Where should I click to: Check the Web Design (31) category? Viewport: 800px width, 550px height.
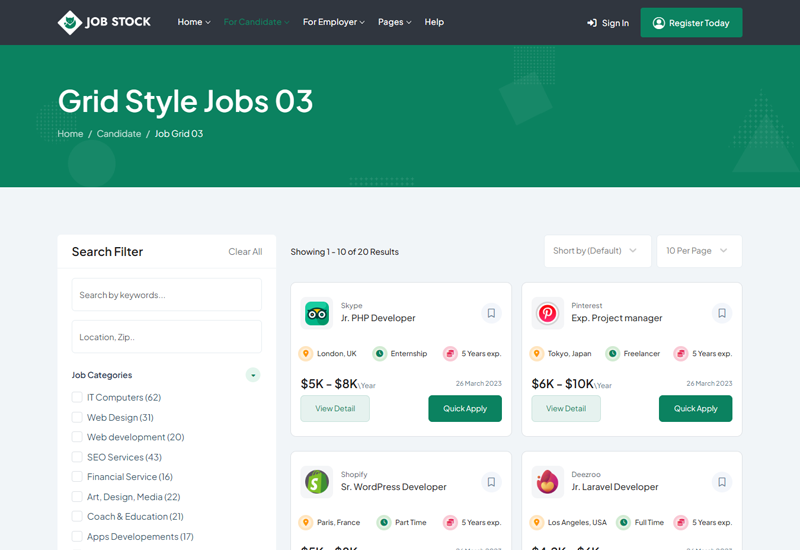77,417
